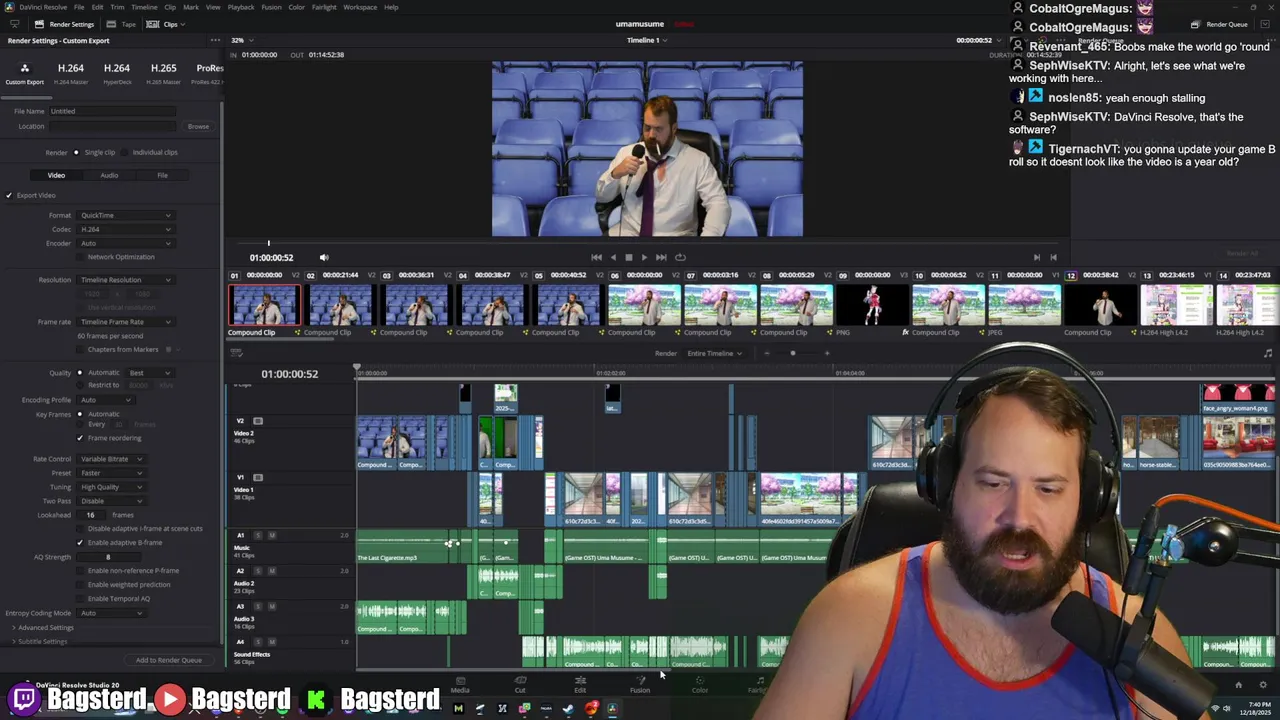
Task: Enable Chapters from Markers checkbox
Action: pyautogui.click(x=80, y=349)
